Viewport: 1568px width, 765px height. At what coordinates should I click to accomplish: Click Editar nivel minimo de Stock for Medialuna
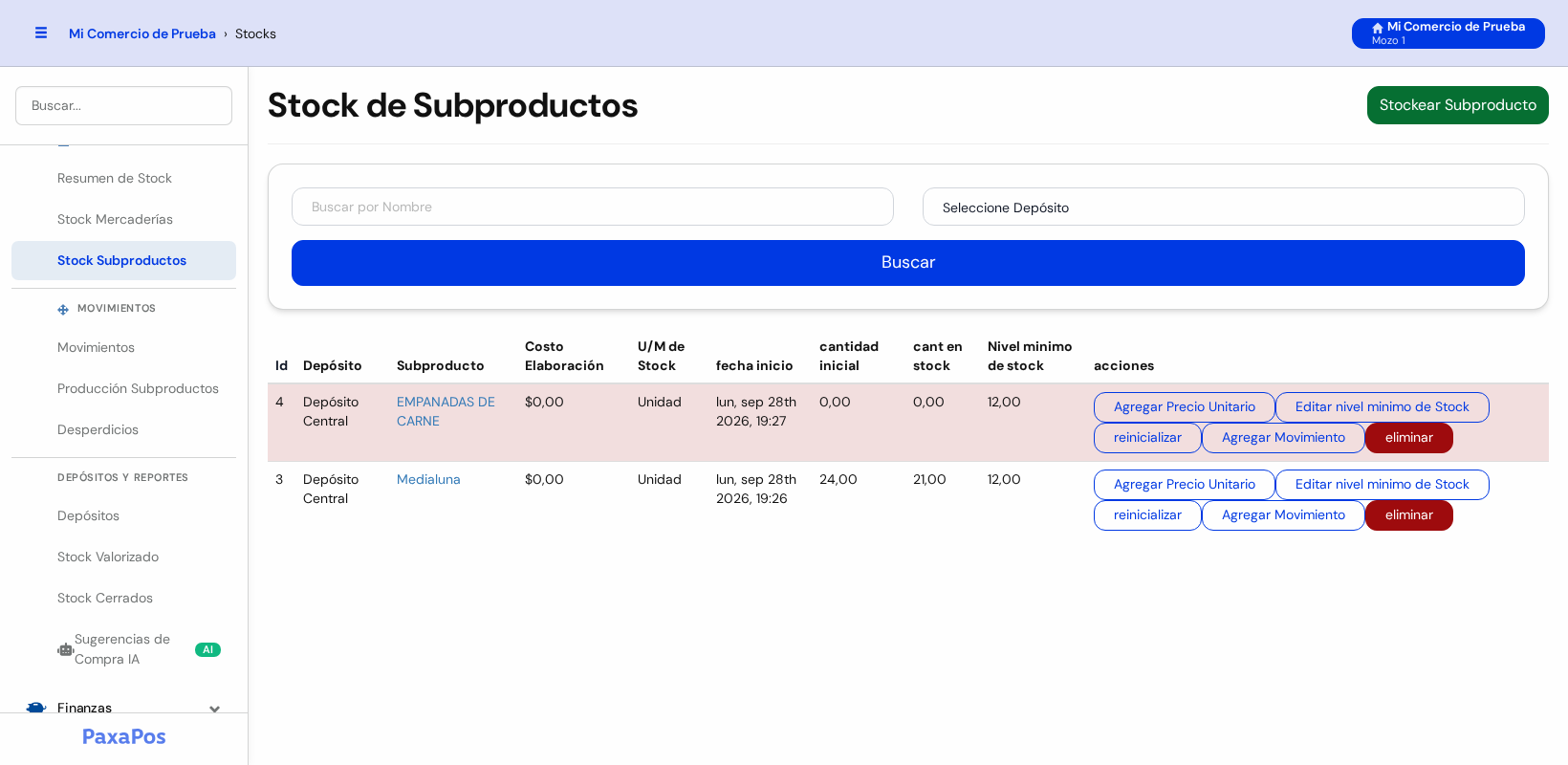click(1383, 485)
